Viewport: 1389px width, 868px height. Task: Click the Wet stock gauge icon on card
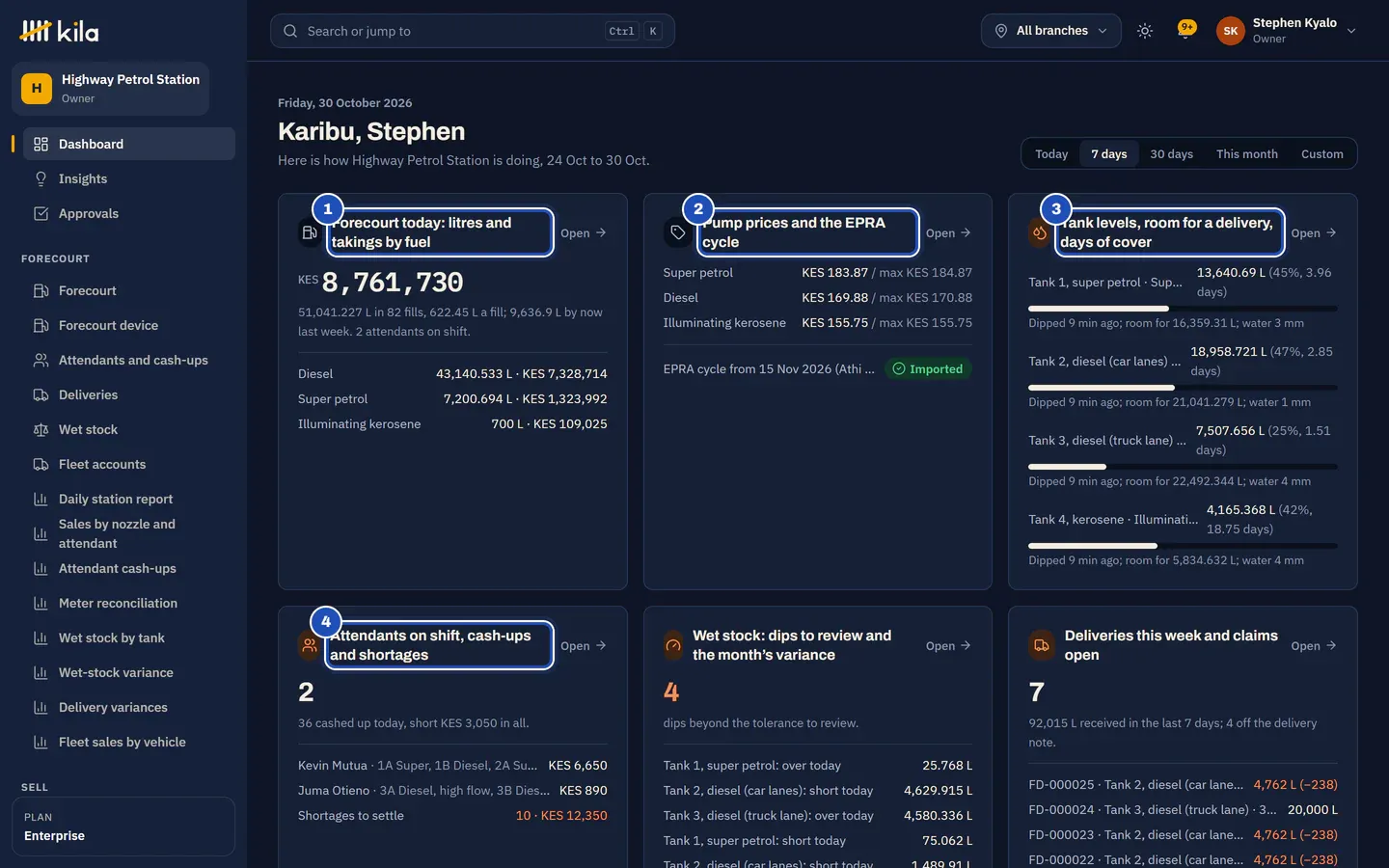pyautogui.click(x=673, y=645)
